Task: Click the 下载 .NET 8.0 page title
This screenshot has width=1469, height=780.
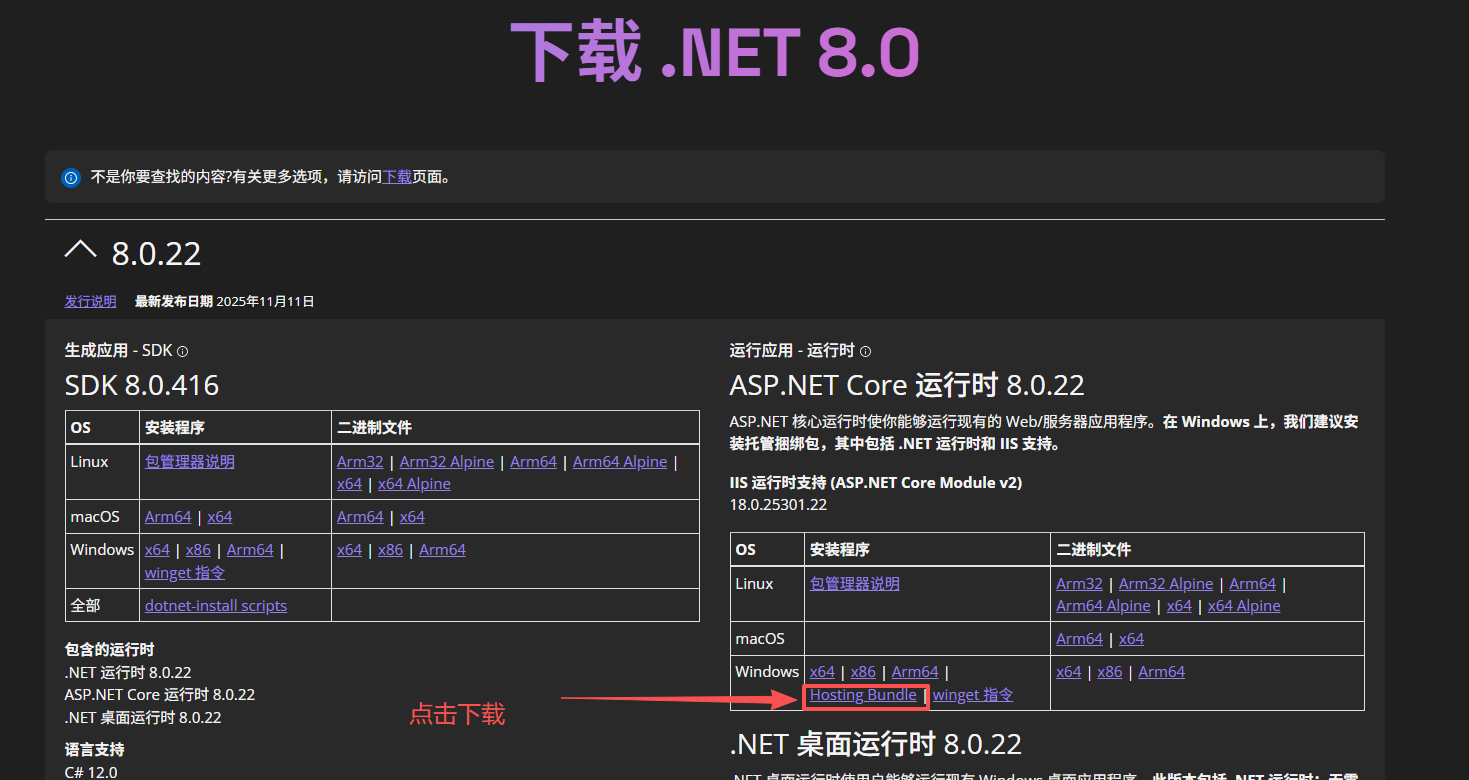Action: point(715,52)
